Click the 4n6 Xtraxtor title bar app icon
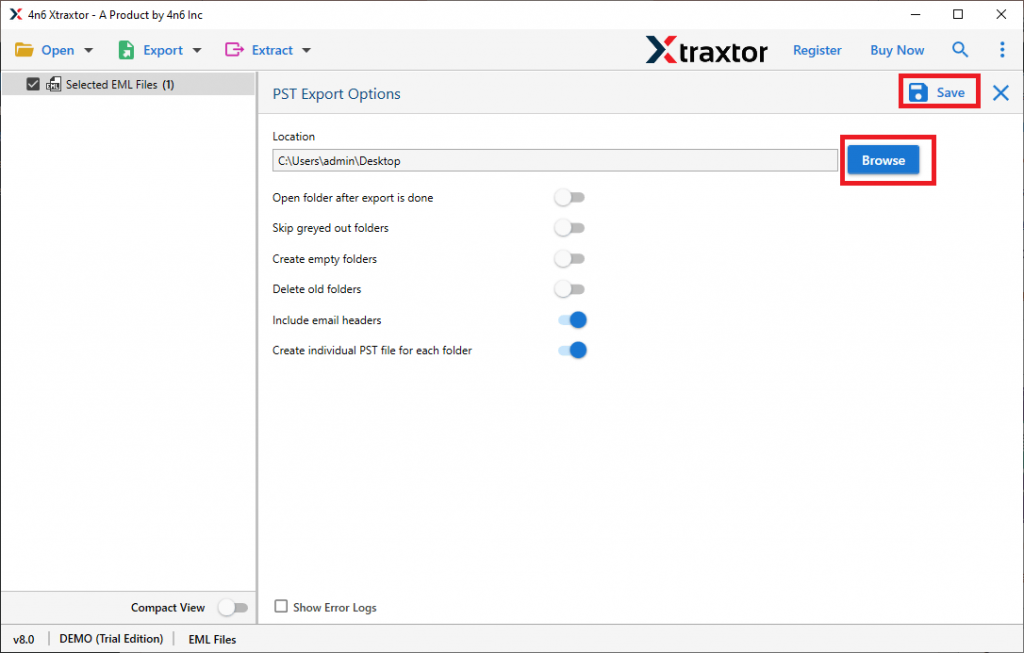Viewport: 1024px width, 653px height. 16,14
